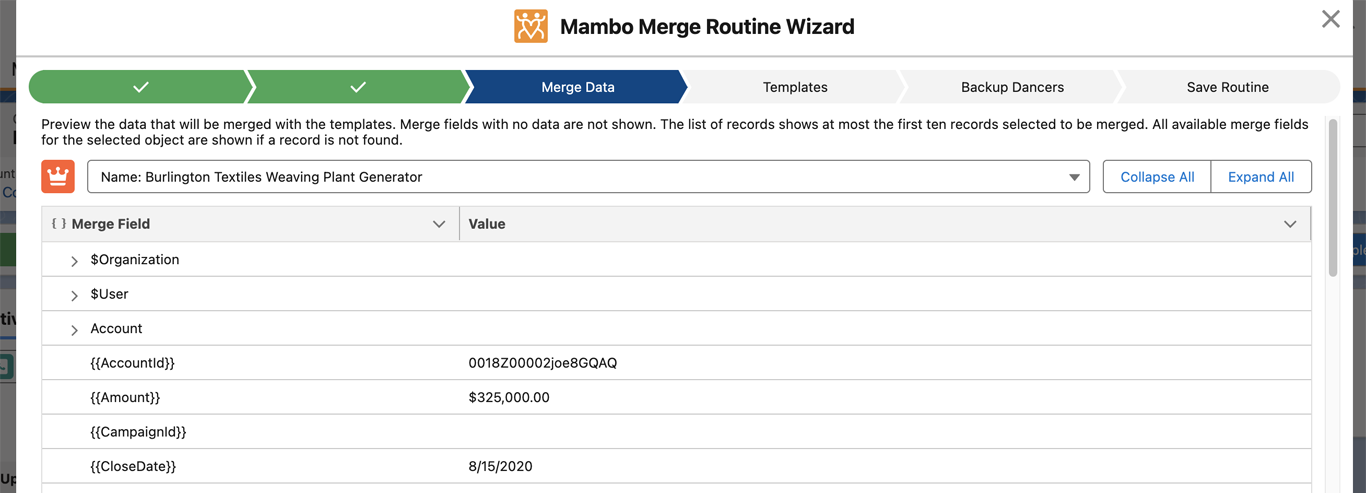The width and height of the screenshot is (1366, 493).
Task: Close the Mambo Merge Routine Wizard
Action: 1330,19
